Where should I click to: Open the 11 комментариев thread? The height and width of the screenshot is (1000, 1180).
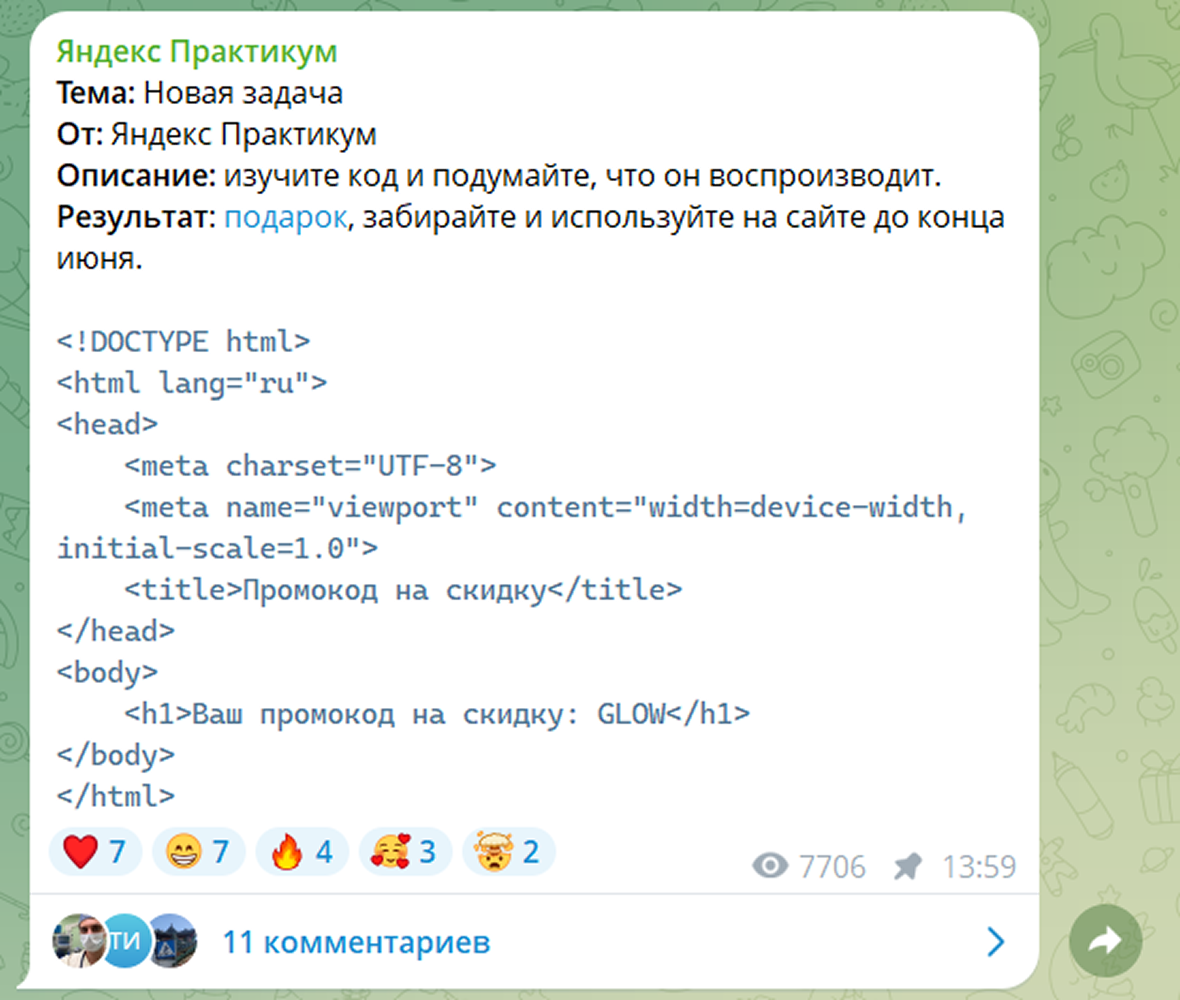coord(357,942)
